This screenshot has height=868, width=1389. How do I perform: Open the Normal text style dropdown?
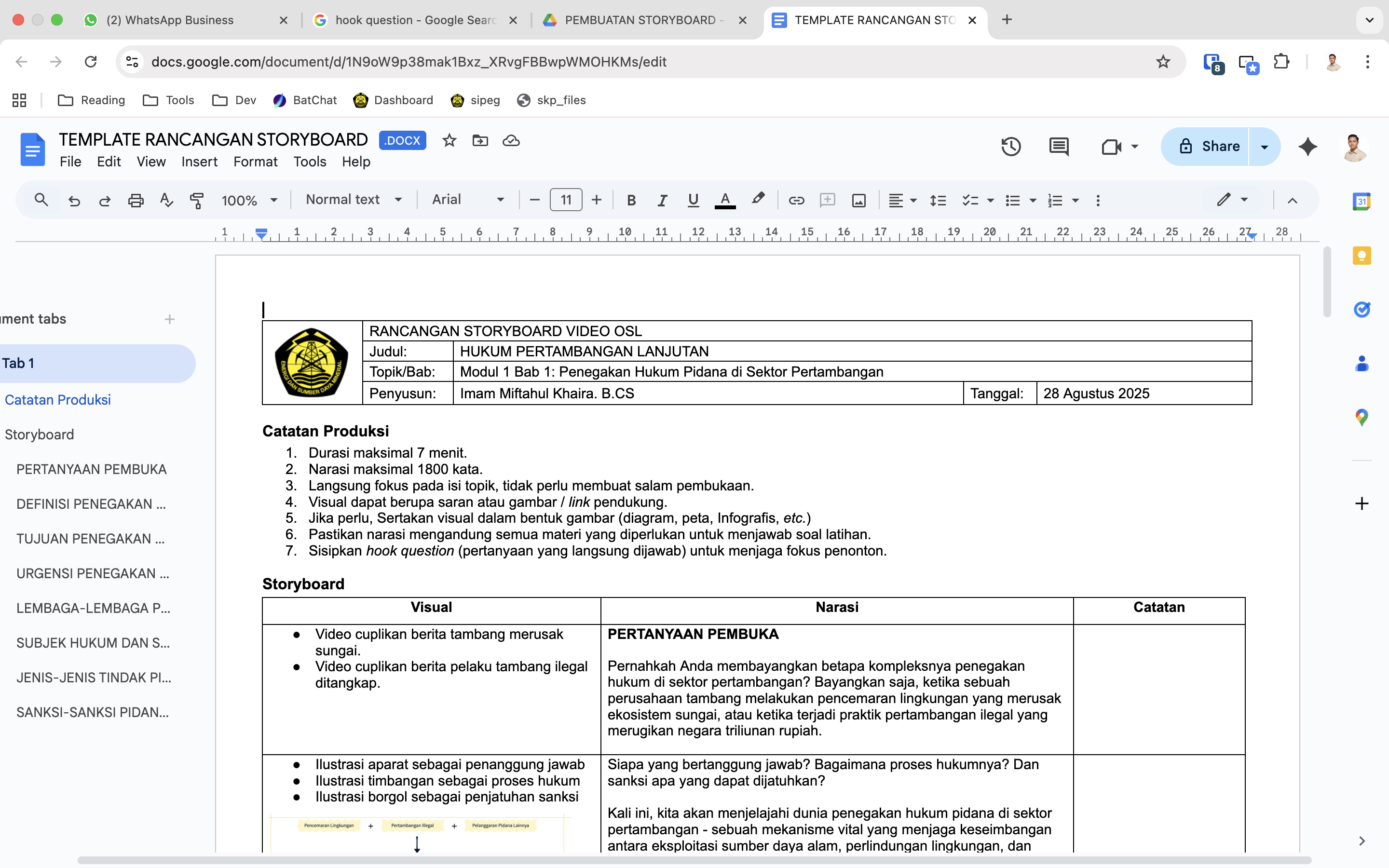pos(353,200)
